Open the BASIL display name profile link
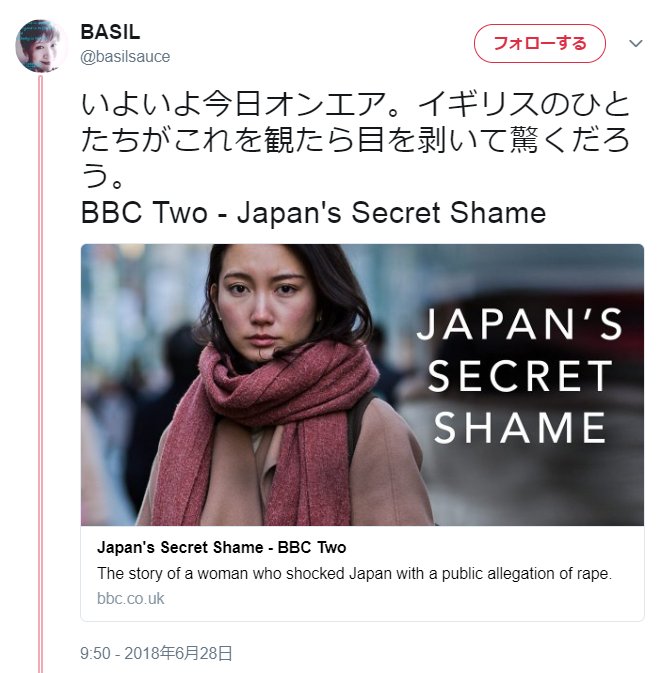 point(110,32)
